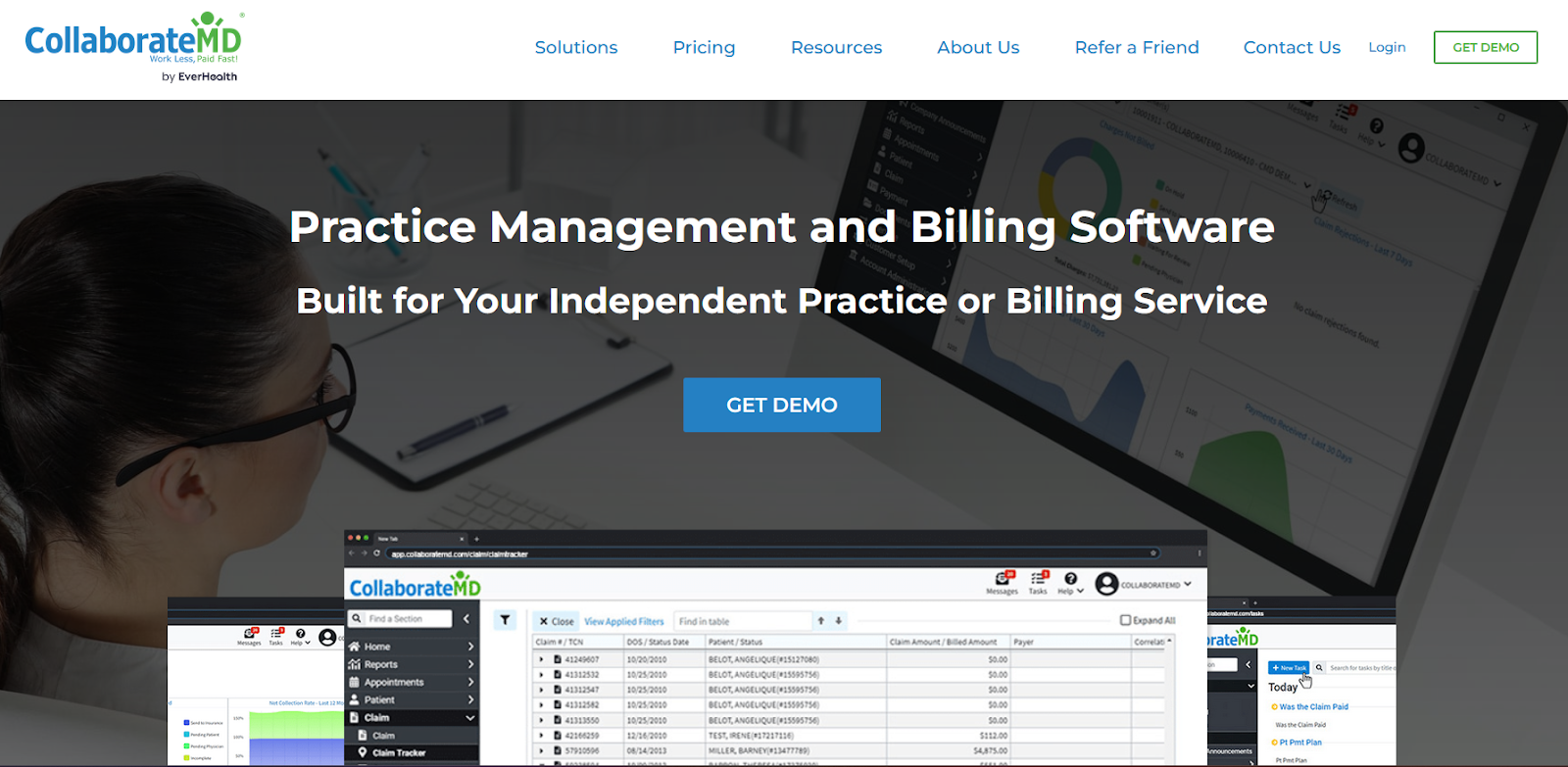The height and width of the screenshot is (767, 1568).
Task: Open the Pricing page
Action: point(704,47)
